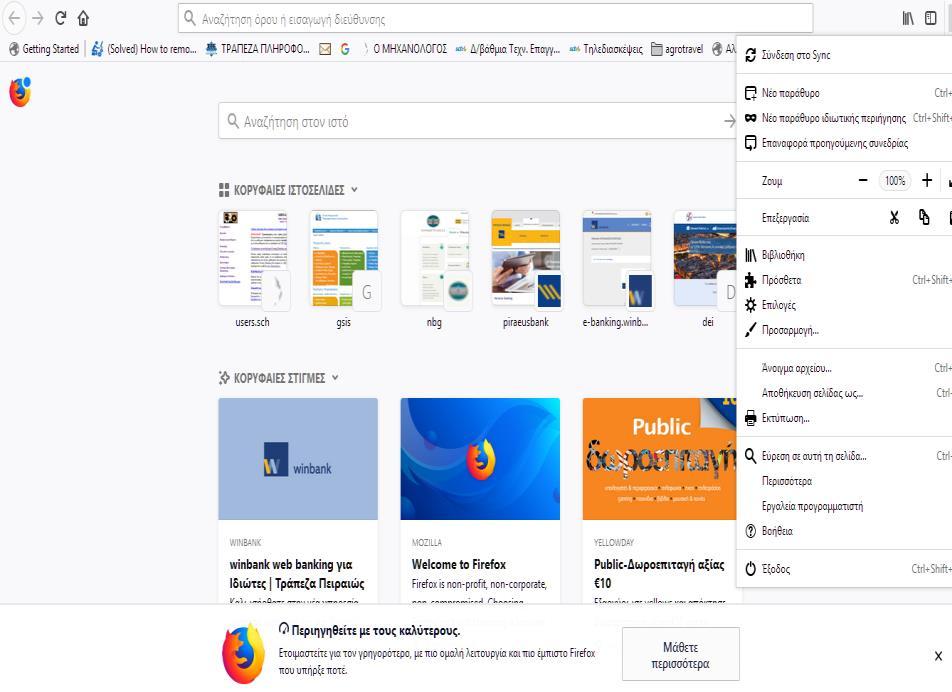The image size is (952, 692).
Task: Choose Έξοδος to quit Firefox
Action: coord(844,569)
